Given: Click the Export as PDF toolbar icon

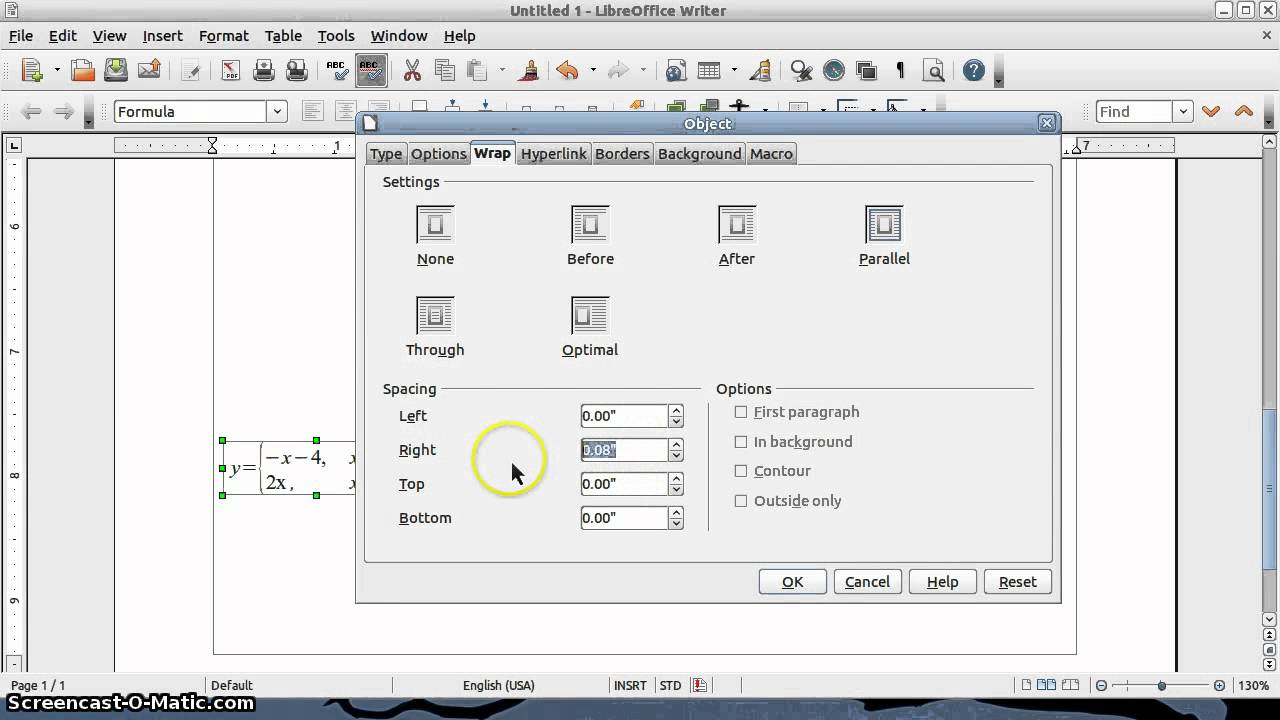Looking at the screenshot, I should [x=231, y=70].
